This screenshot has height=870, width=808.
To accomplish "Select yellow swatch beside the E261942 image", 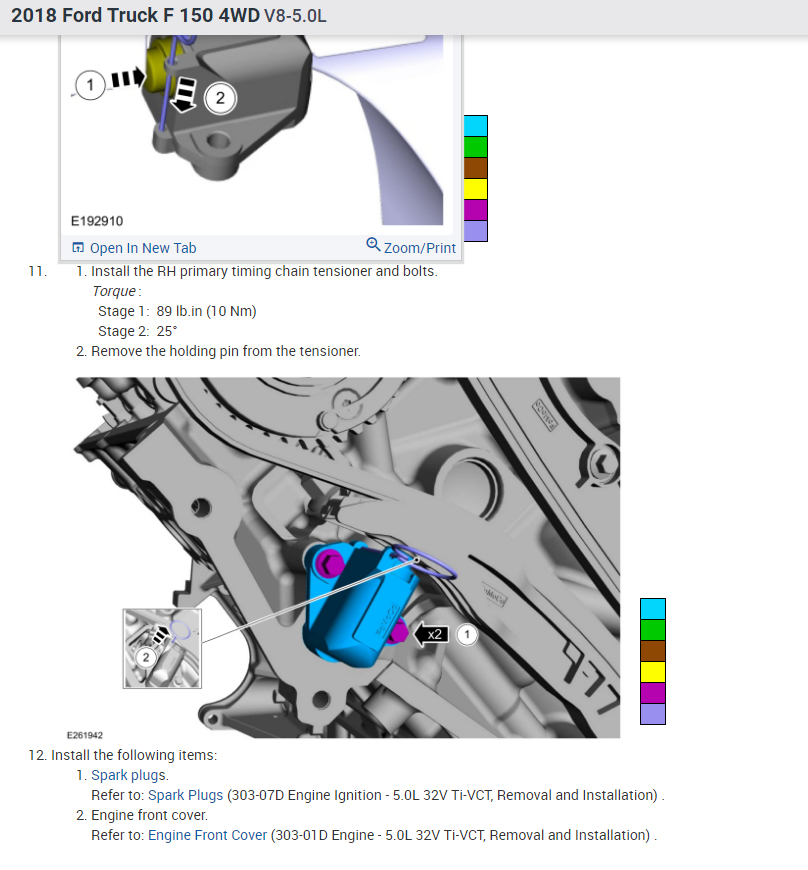I will click(x=653, y=672).
